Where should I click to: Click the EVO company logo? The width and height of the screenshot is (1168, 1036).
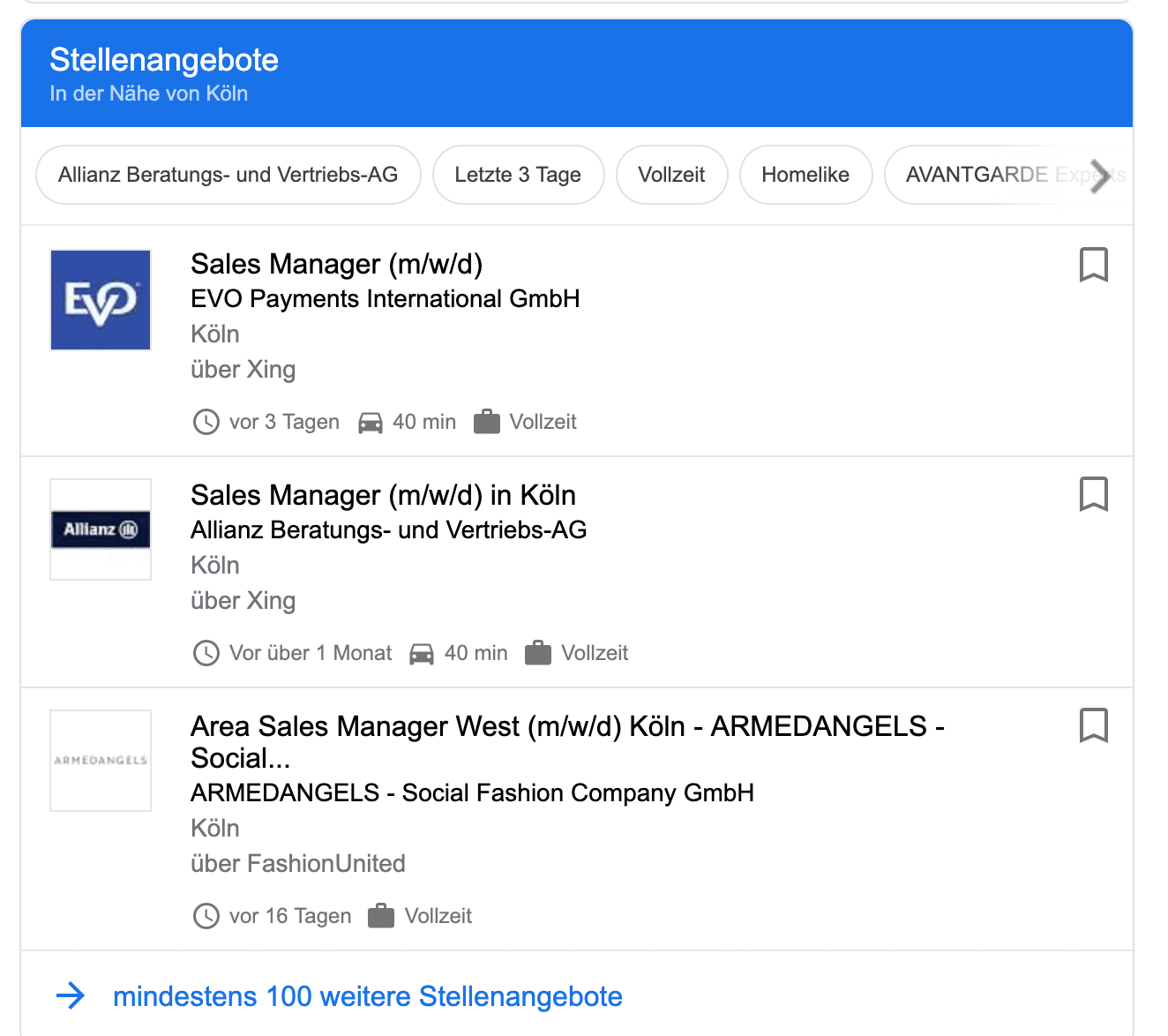101,300
